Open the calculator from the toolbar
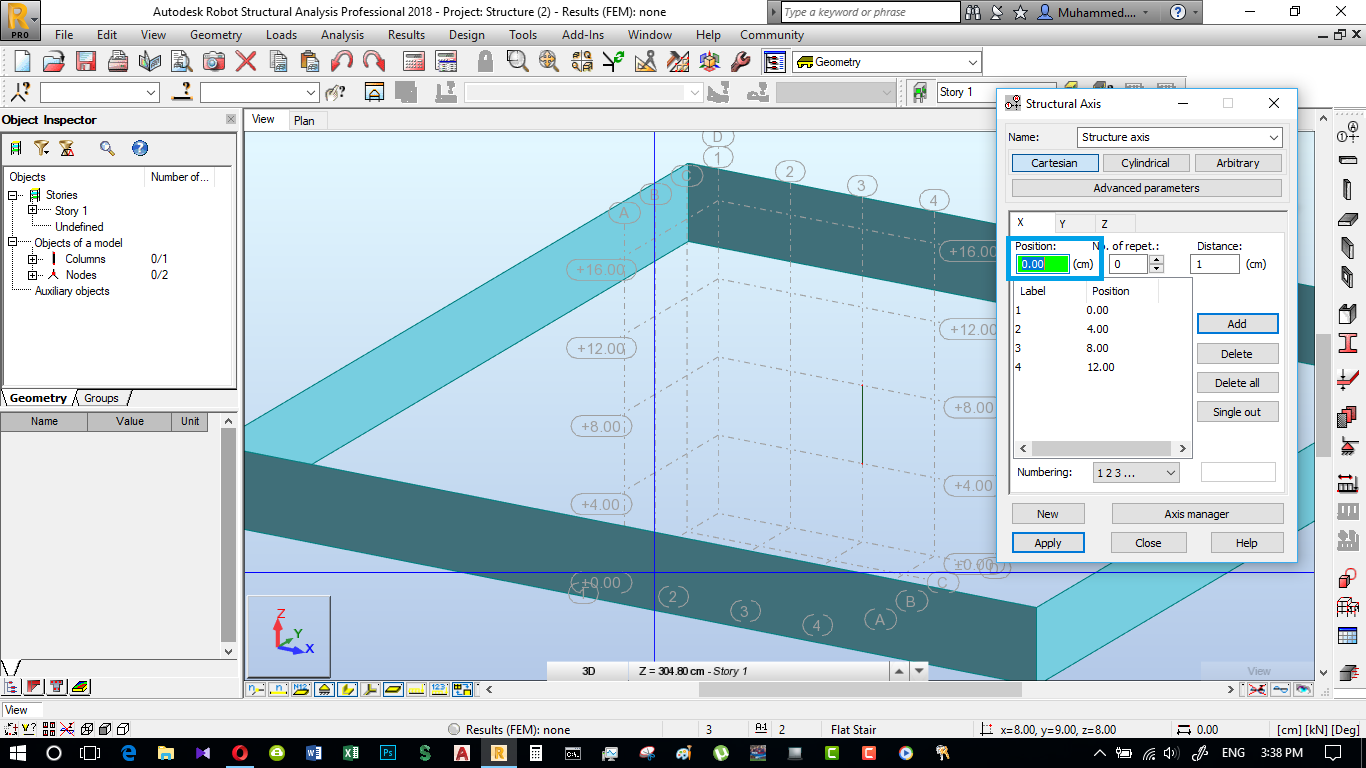This screenshot has width=1366, height=768. tap(413, 61)
